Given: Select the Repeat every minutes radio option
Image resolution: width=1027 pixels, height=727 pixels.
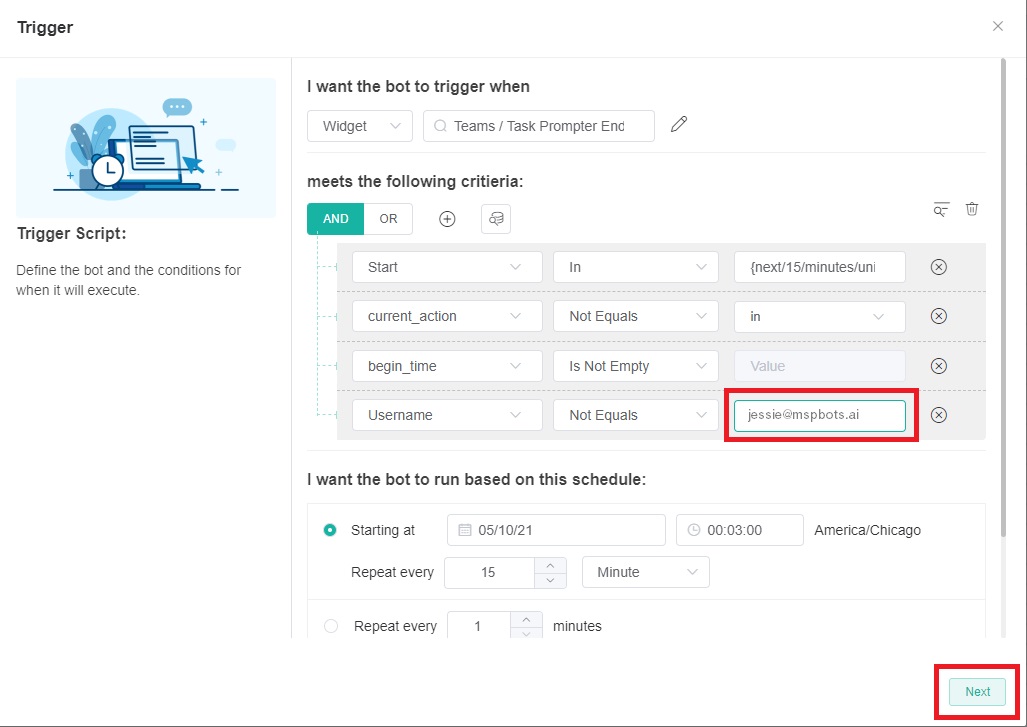Looking at the screenshot, I should (x=331, y=626).
